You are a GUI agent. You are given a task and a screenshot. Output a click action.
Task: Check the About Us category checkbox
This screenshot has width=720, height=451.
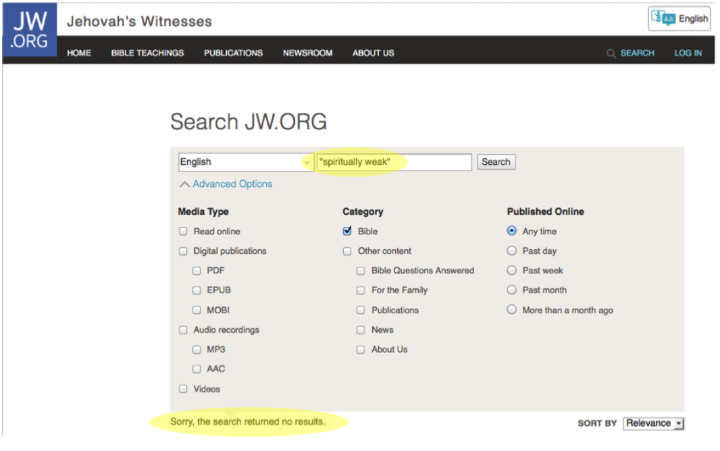click(361, 350)
